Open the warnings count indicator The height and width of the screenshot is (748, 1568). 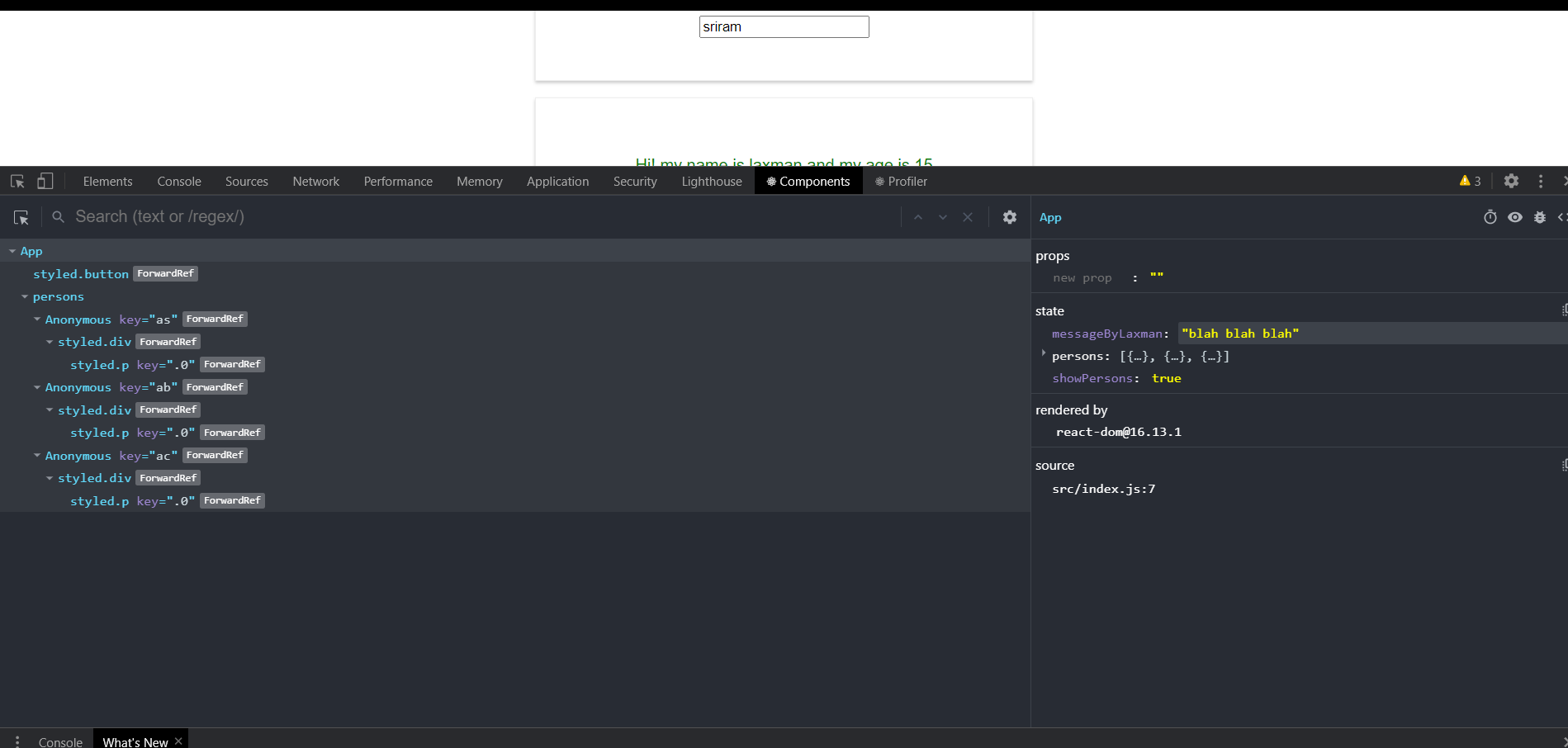(1471, 181)
